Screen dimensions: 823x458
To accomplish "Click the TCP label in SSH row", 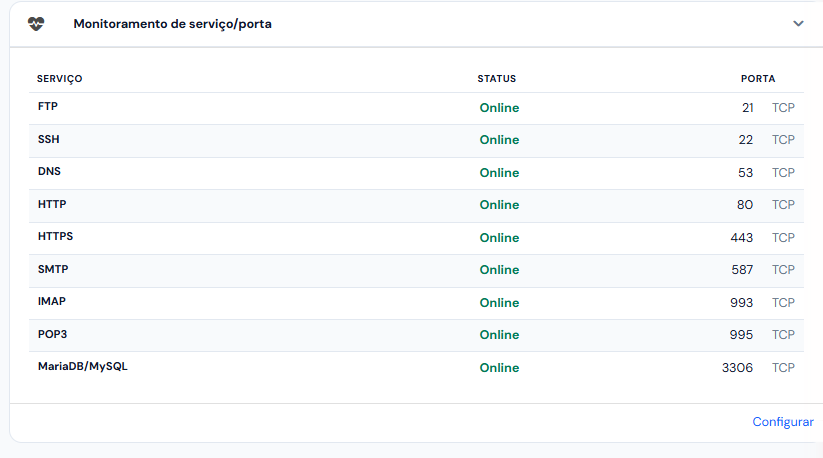I will coord(783,140).
